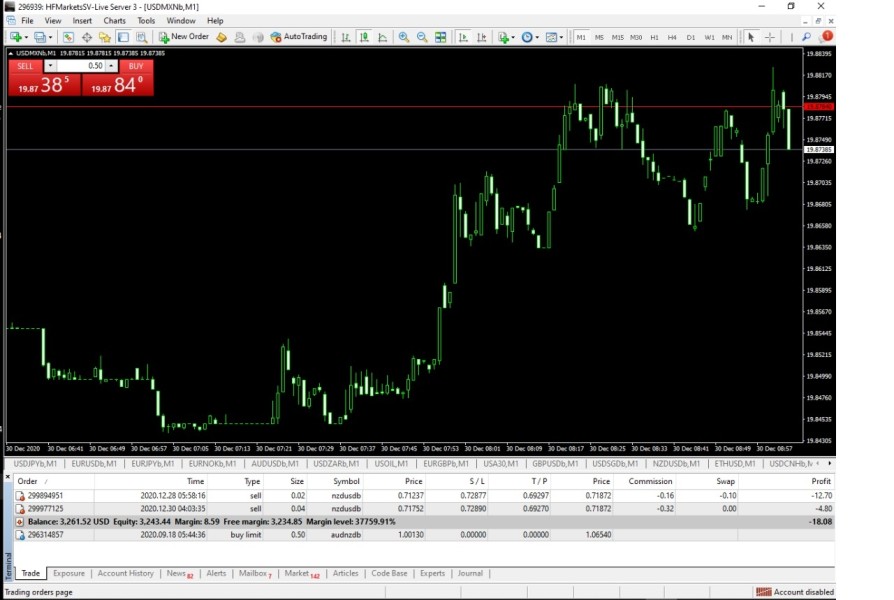Toggle the chart auto scroll button
This screenshot has width=894, height=600.
point(463,37)
